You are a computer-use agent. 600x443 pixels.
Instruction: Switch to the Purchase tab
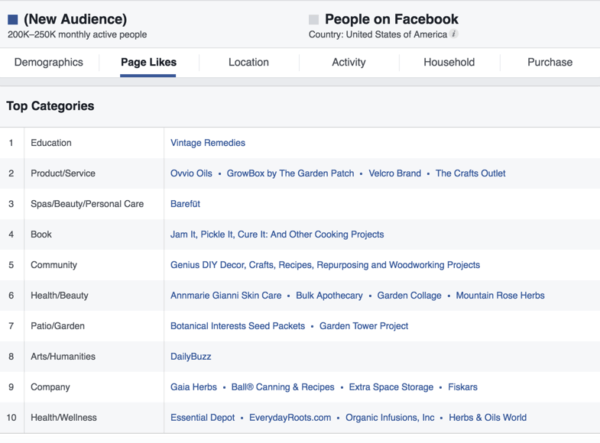tap(550, 62)
